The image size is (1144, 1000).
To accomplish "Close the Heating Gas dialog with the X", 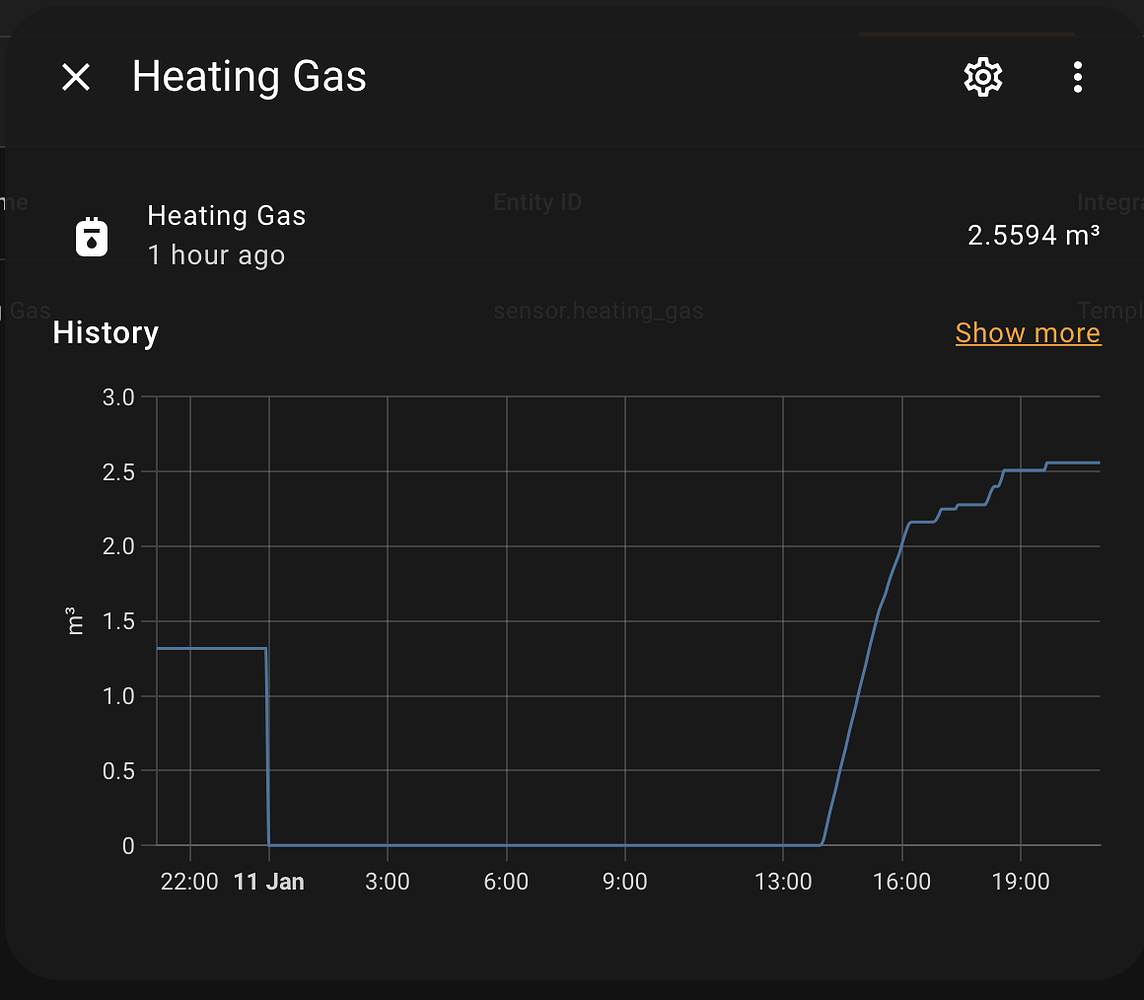I will pyautogui.click(x=75, y=77).
